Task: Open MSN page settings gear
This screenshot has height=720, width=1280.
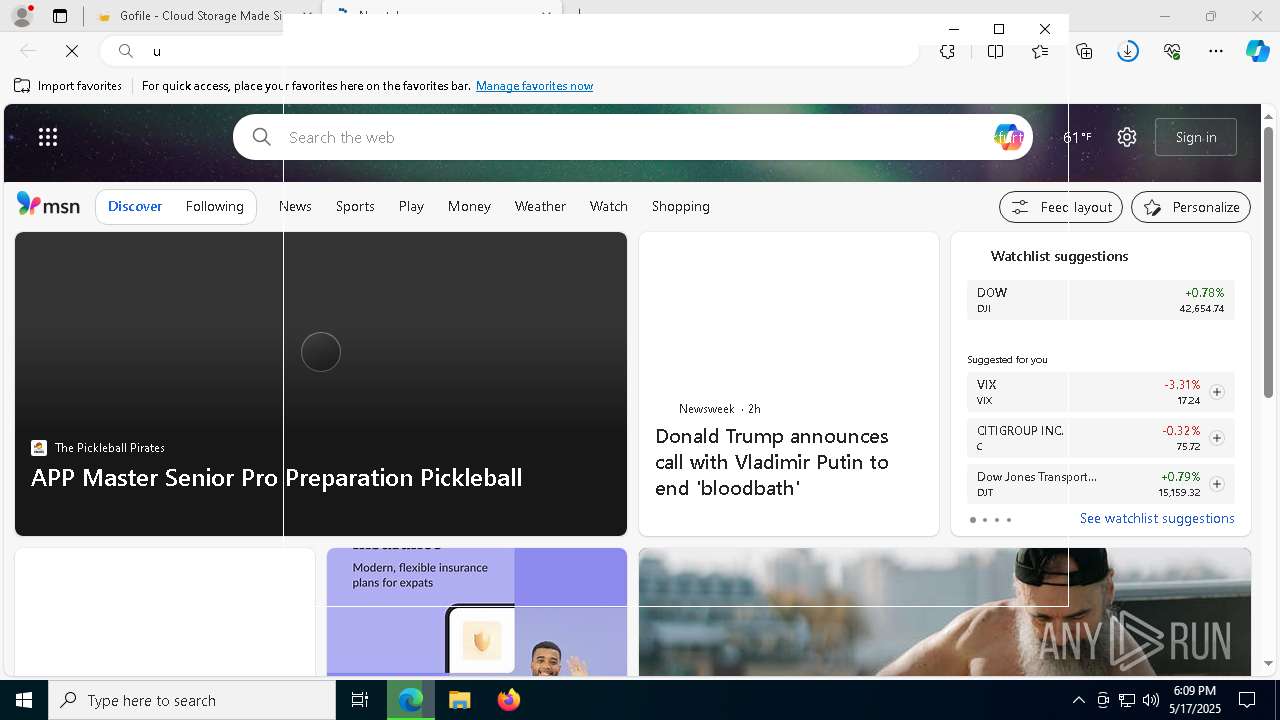Action: pyautogui.click(x=1127, y=137)
